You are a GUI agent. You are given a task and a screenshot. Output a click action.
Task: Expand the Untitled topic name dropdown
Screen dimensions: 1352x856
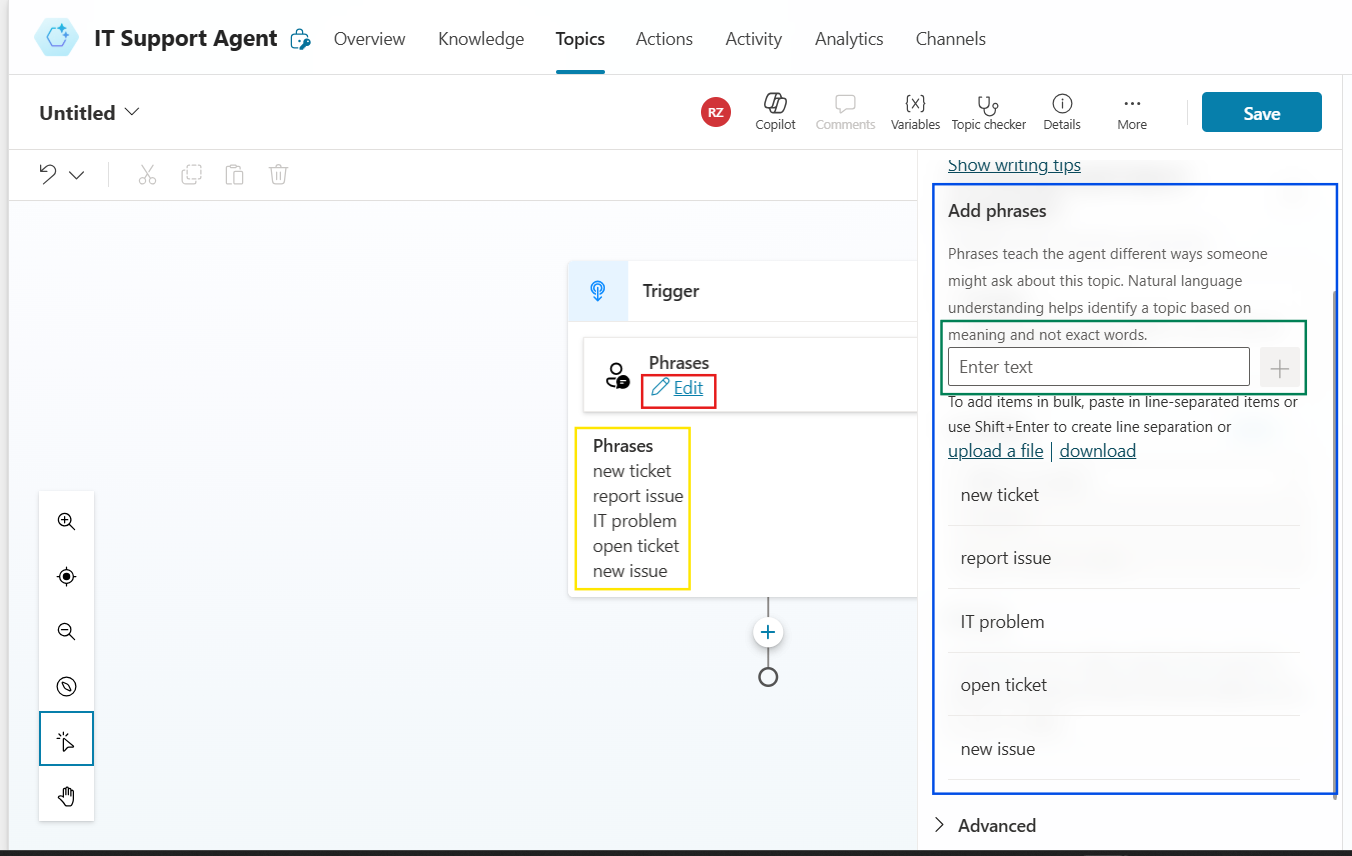(x=133, y=112)
